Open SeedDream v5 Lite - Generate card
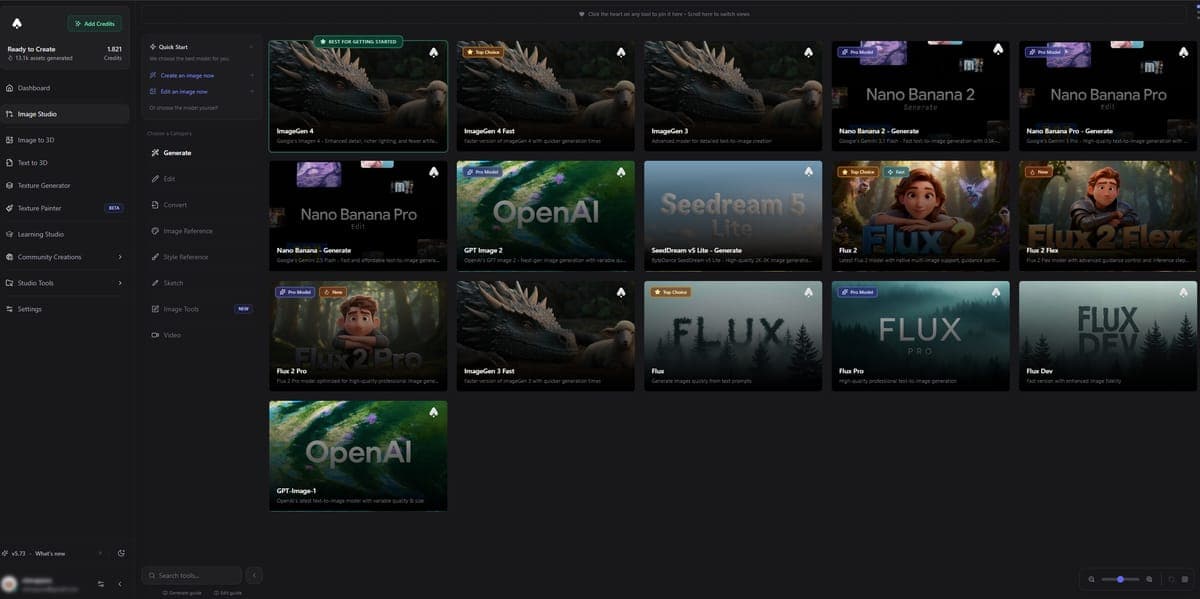The width and height of the screenshot is (1200, 599). click(733, 216)
